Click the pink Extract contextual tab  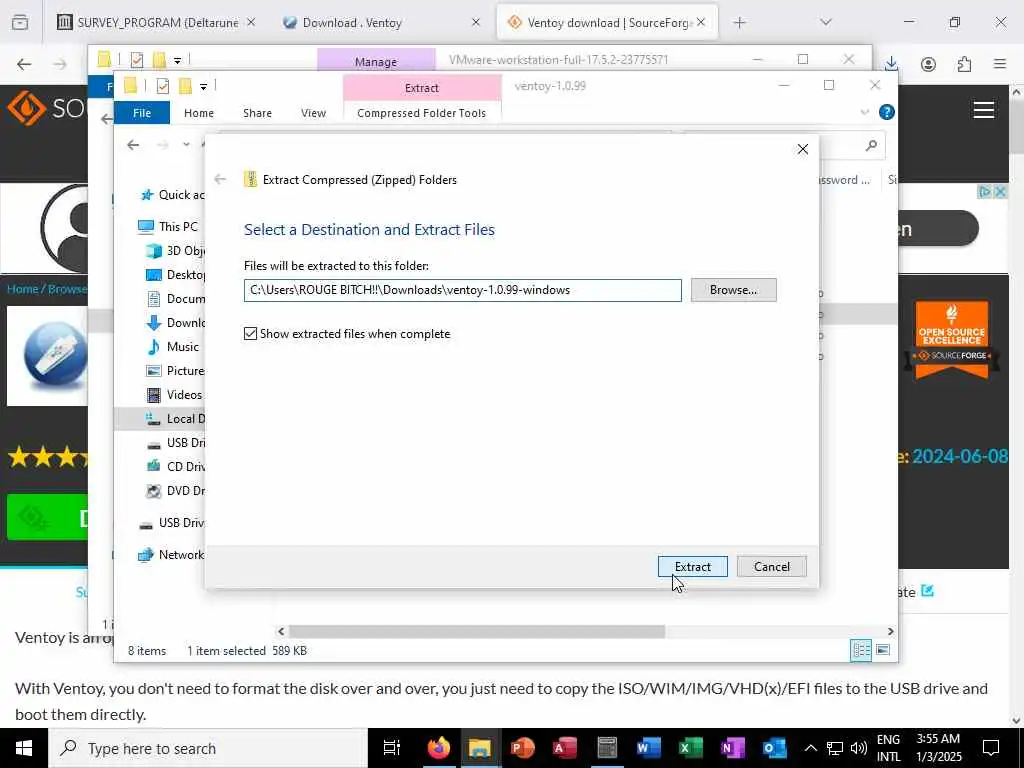[422, 88]
